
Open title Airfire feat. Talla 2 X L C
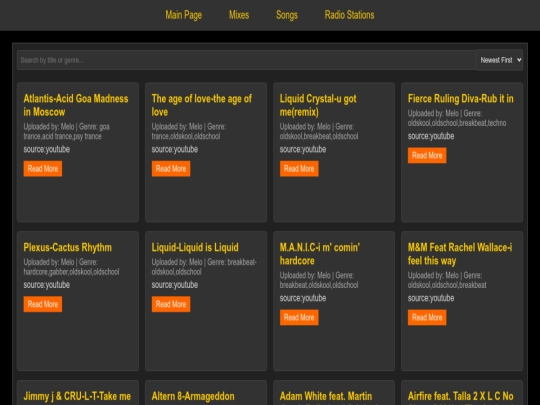460,396
